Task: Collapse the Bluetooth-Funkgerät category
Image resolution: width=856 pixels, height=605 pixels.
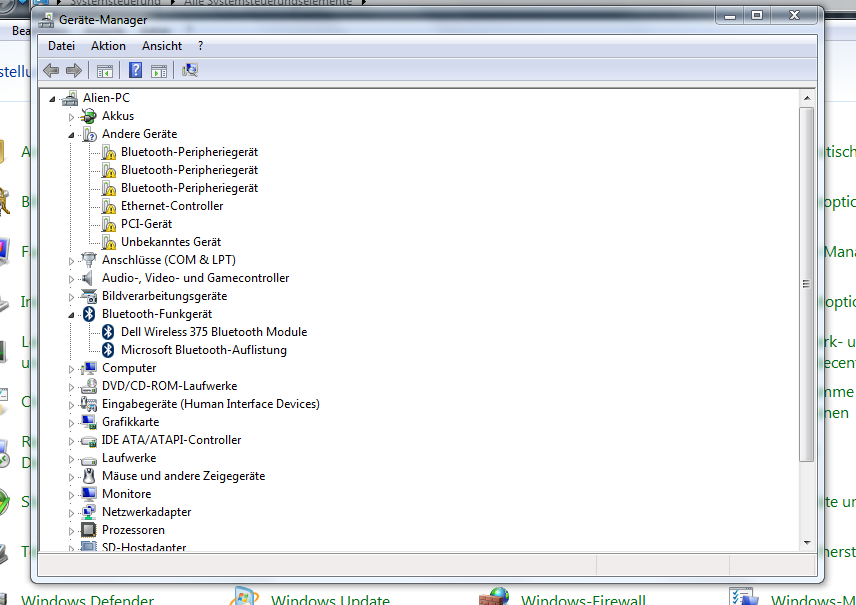Action: 72,315
